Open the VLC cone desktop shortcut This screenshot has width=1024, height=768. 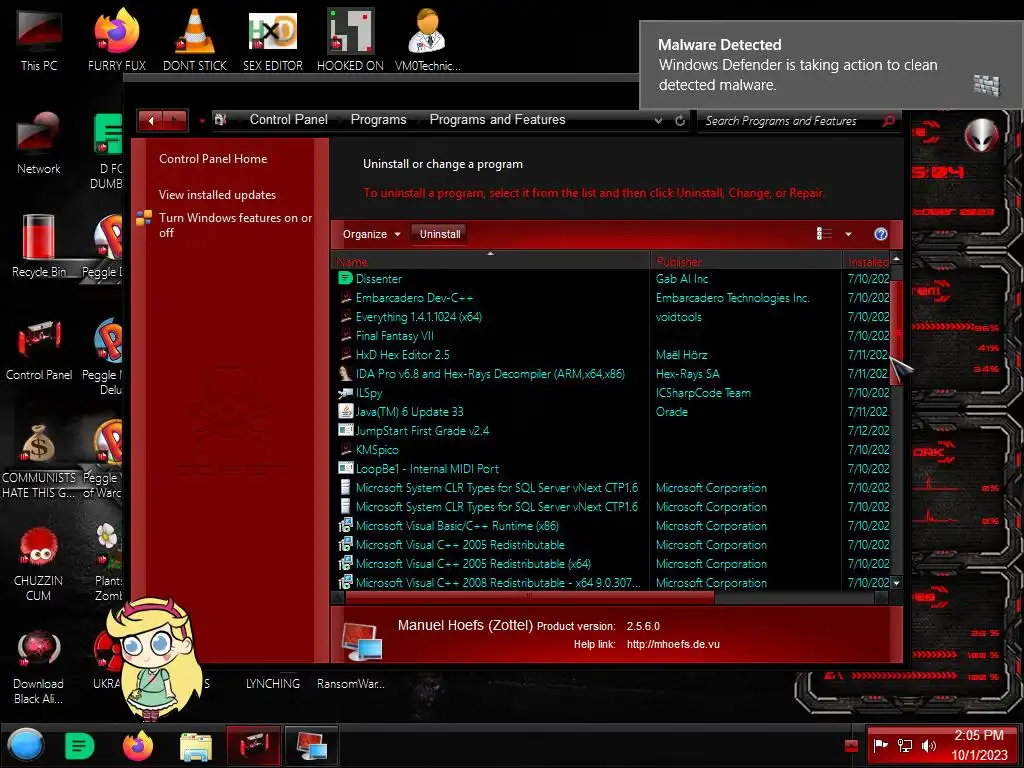[x=195, y=39]
